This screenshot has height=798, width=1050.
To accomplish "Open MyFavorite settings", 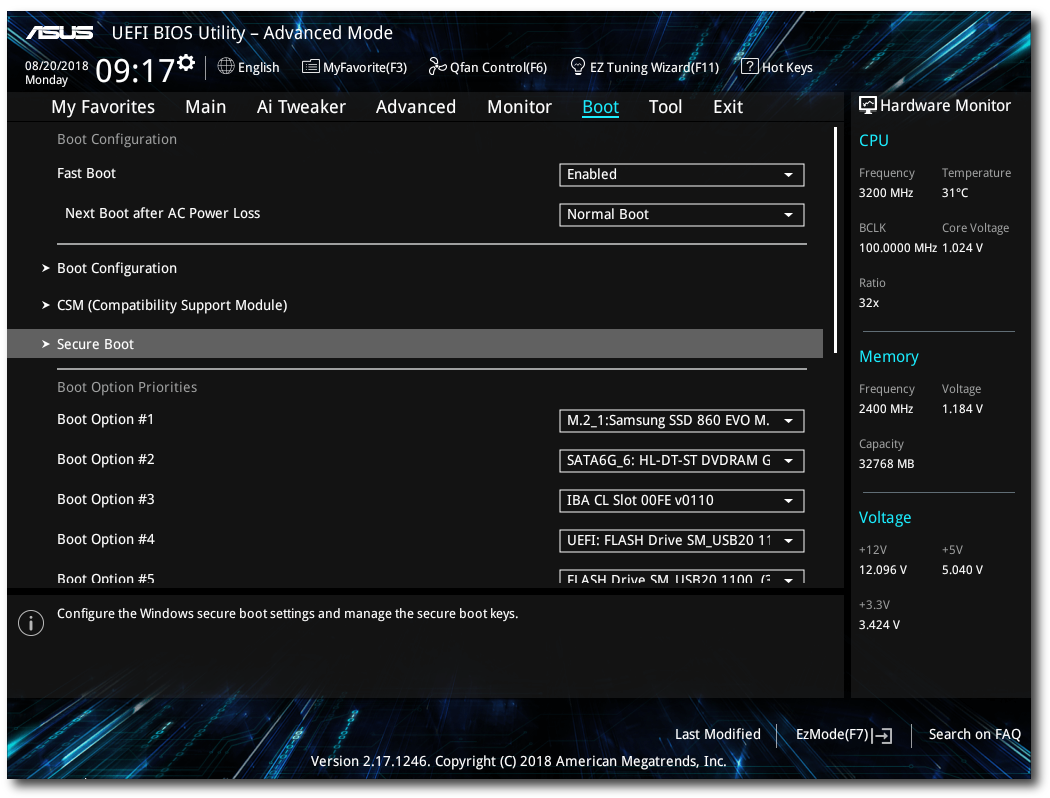I will 354,67.
